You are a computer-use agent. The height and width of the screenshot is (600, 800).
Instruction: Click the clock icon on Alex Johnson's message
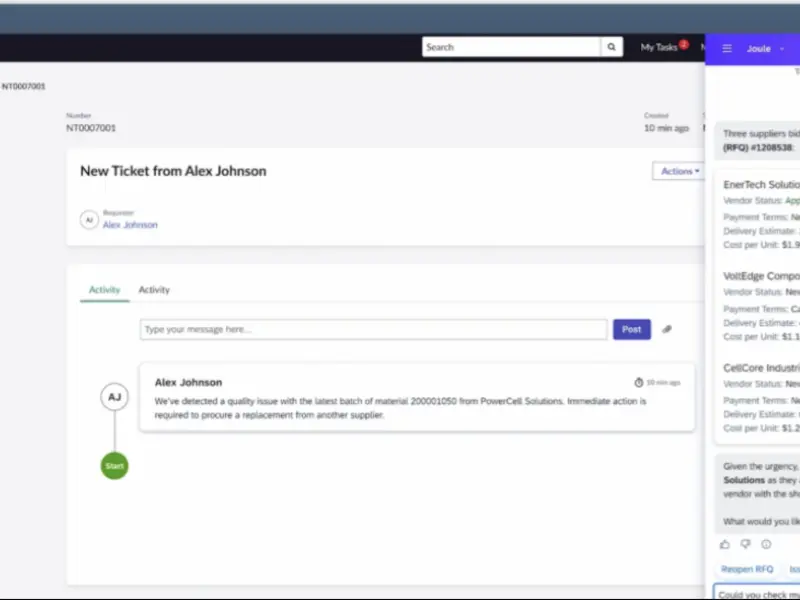[x=639, y=383]
